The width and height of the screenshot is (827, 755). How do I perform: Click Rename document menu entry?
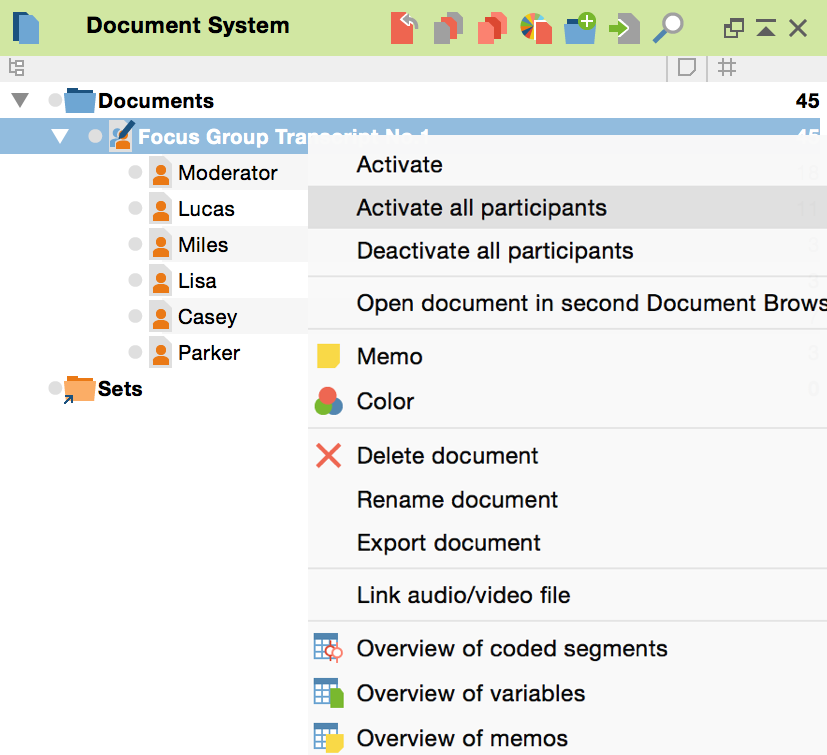tap(457, 500)
